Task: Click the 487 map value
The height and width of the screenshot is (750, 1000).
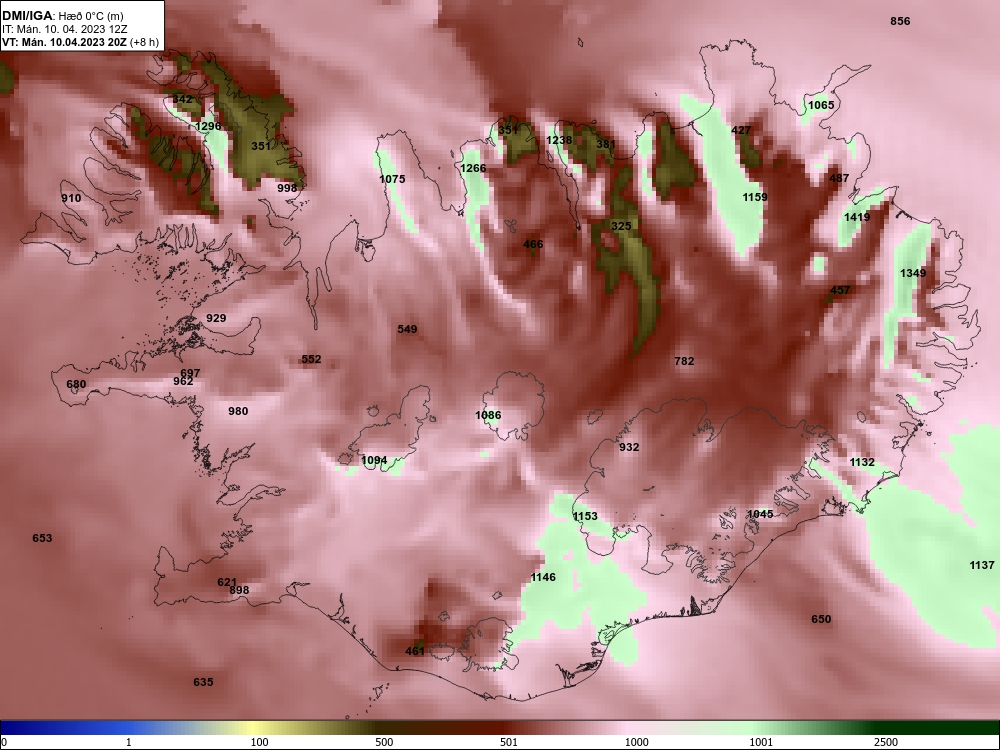Action: tap(839, 177)
